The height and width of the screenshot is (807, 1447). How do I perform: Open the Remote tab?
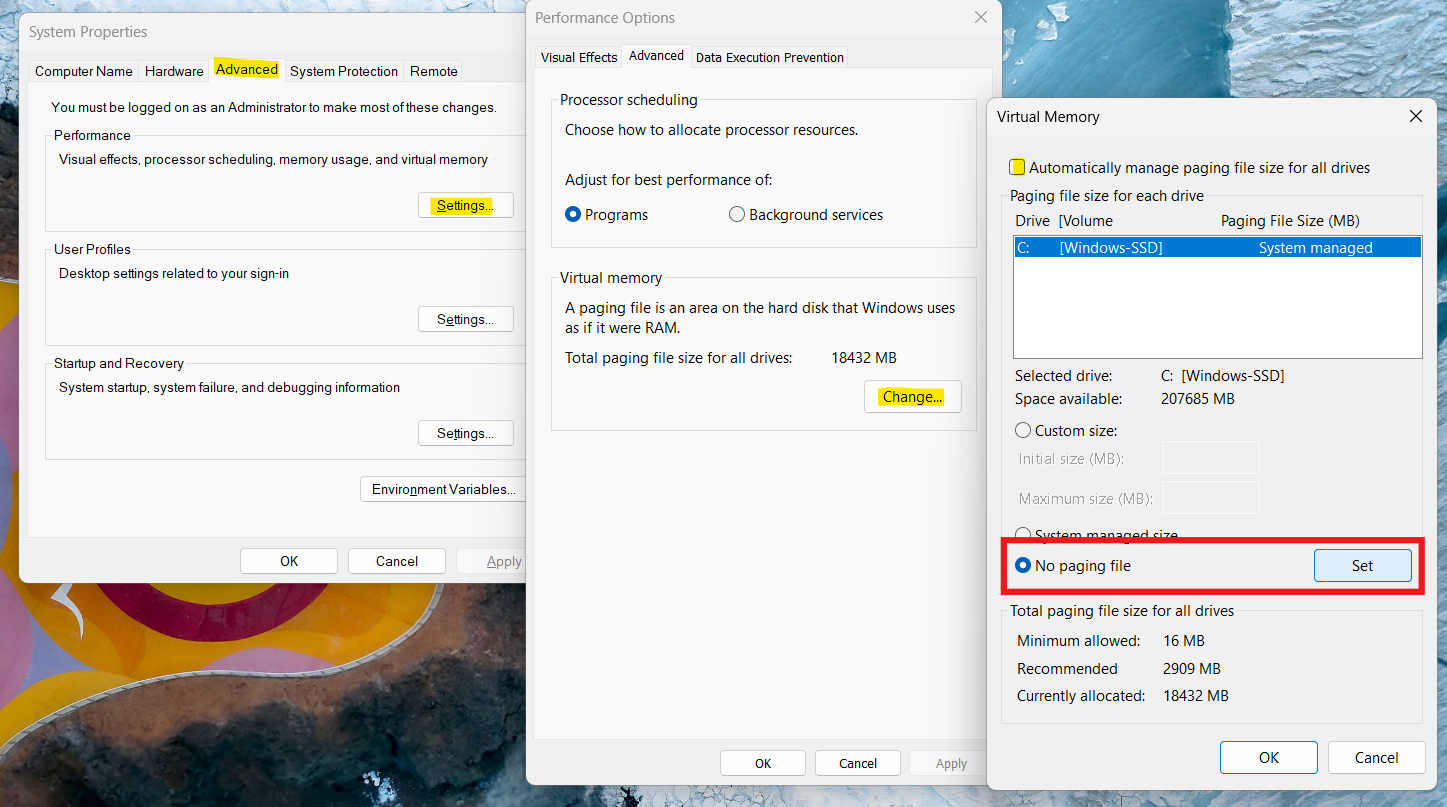pos(433,71)
